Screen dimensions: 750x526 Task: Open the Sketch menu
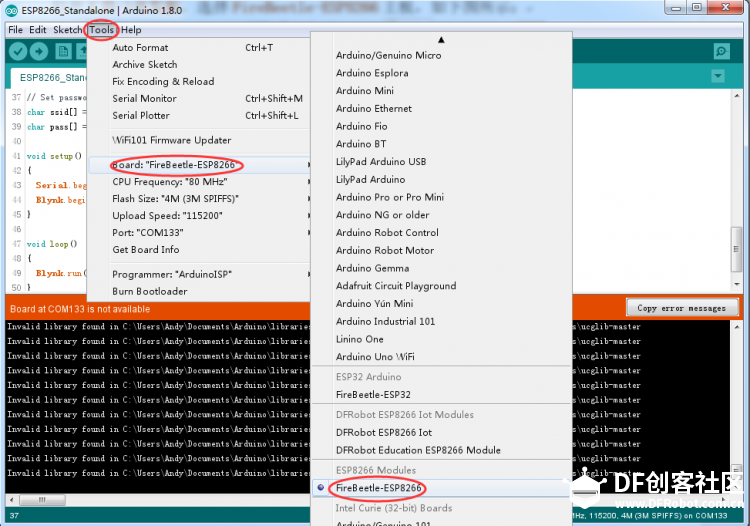click(67, 30)
